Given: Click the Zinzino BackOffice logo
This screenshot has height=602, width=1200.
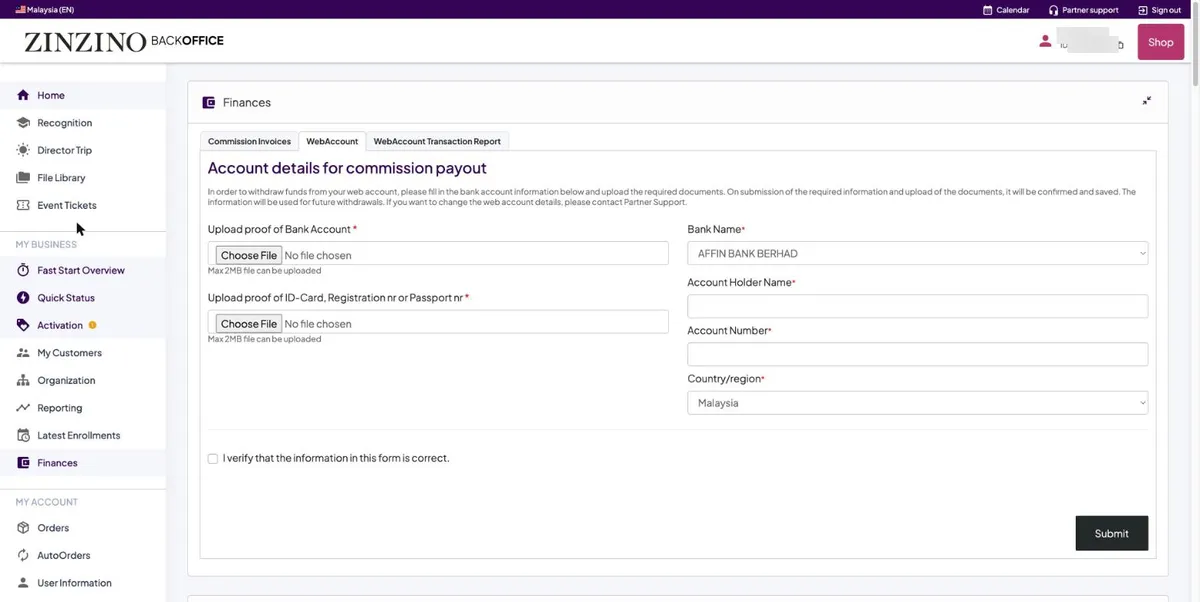Looking at the screenshot, I should click(123, 42).
